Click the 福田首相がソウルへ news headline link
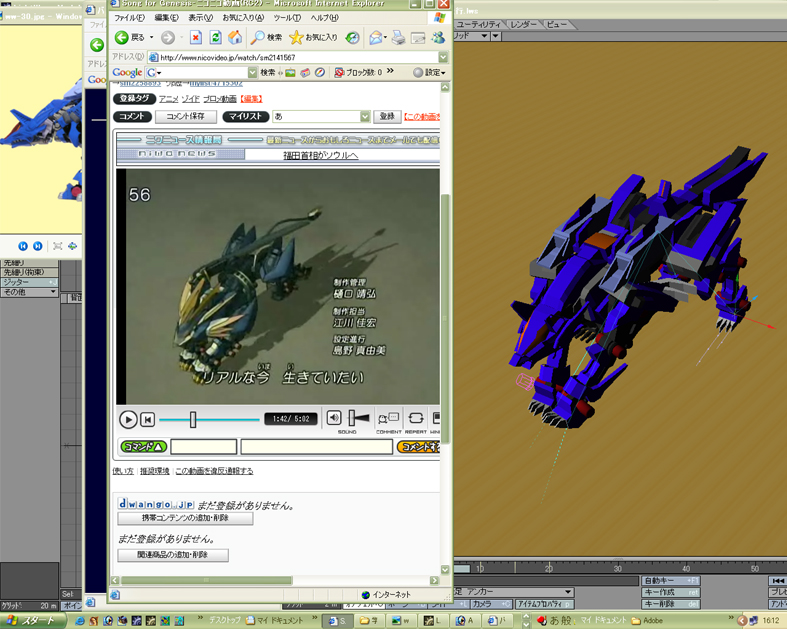 point(321,156)
